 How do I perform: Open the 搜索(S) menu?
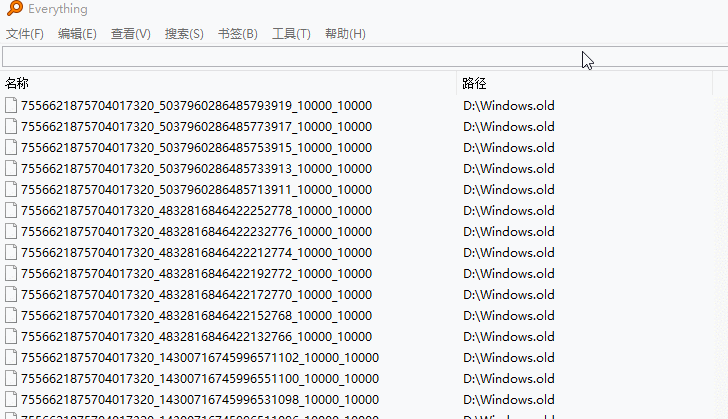point(184,34)
